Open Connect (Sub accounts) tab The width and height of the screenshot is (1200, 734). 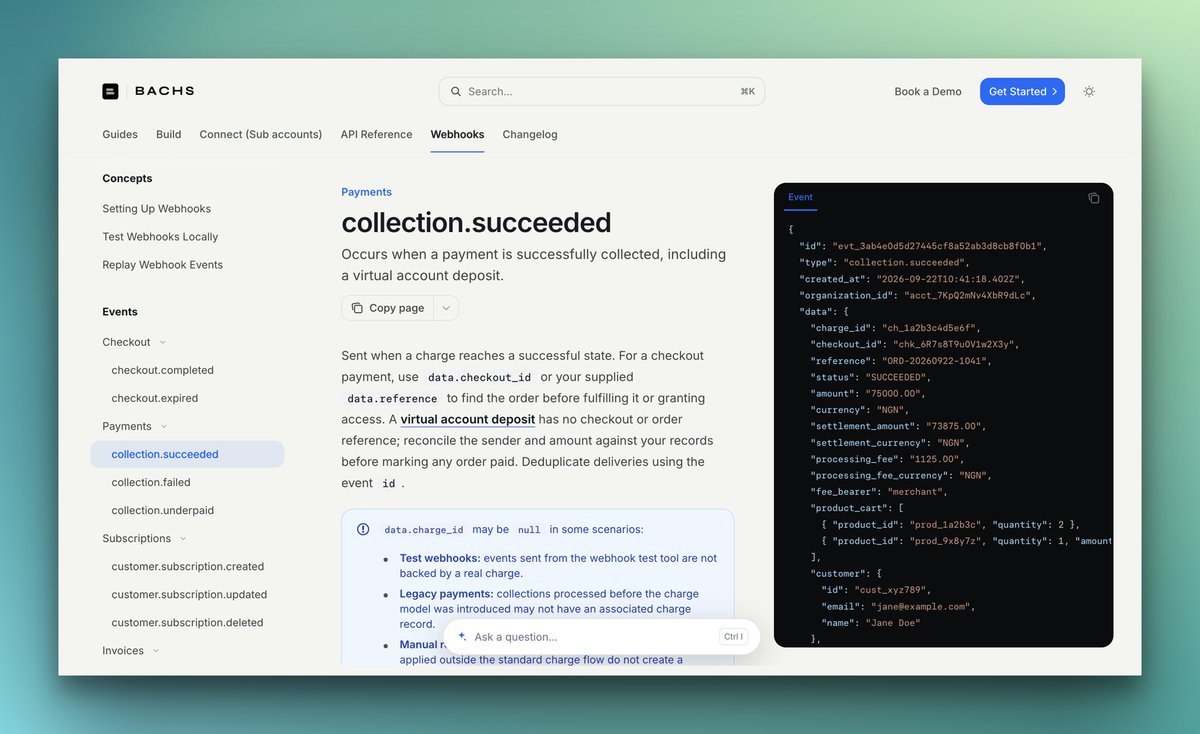(x=261, y=134)
